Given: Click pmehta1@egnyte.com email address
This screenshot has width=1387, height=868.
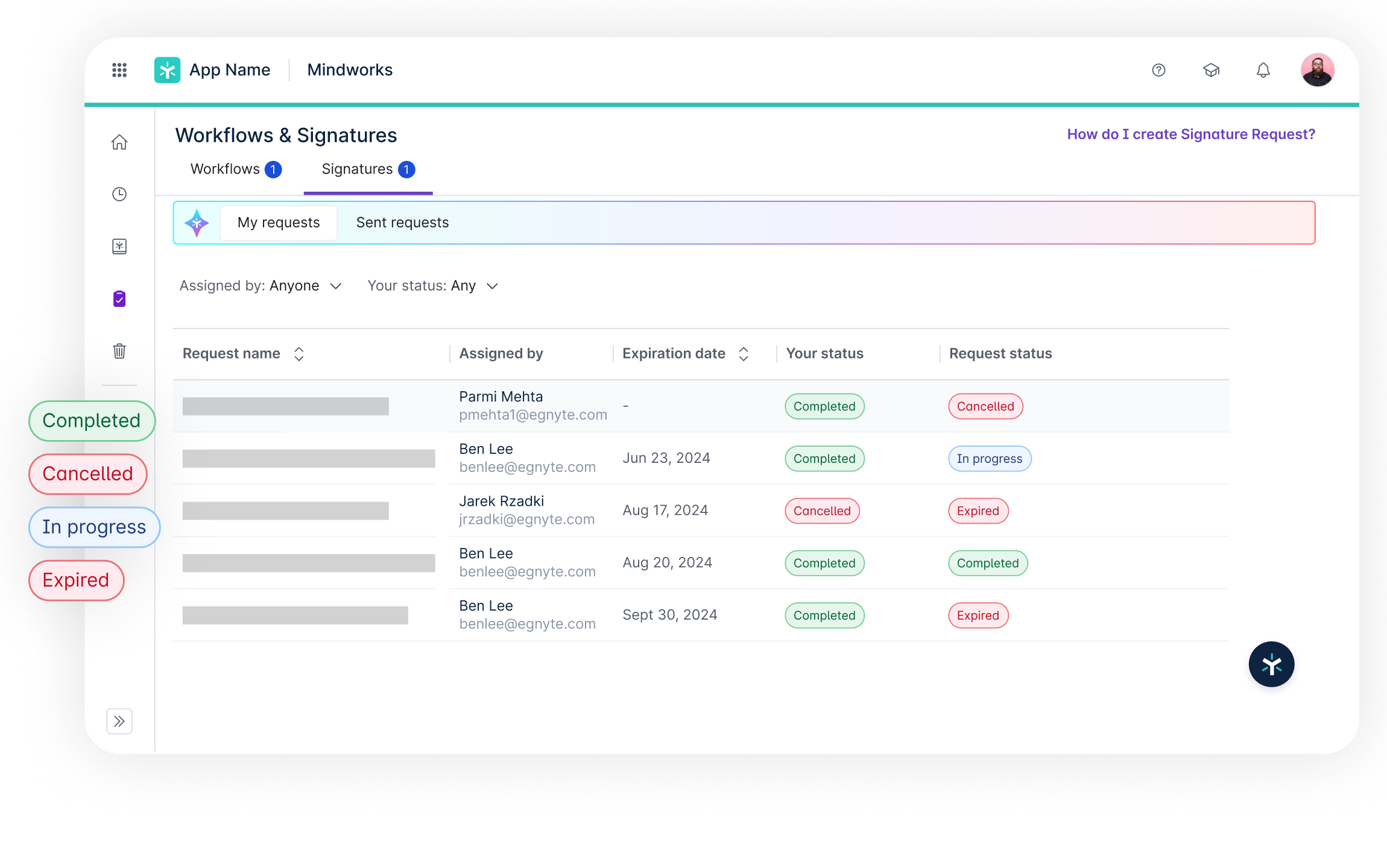Looking at the screenshot, I should (x=533, y=415).
